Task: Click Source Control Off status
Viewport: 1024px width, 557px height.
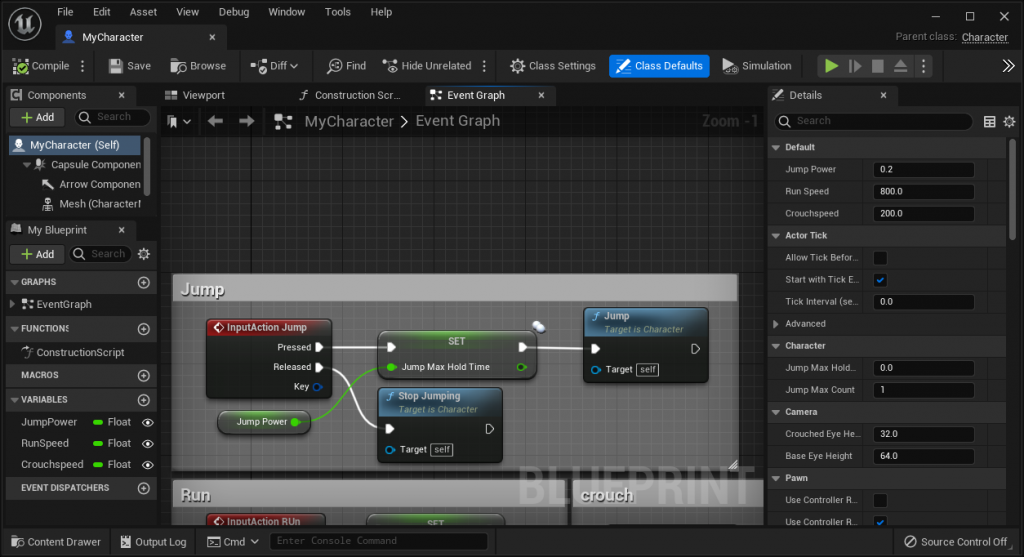Action: 955,542
